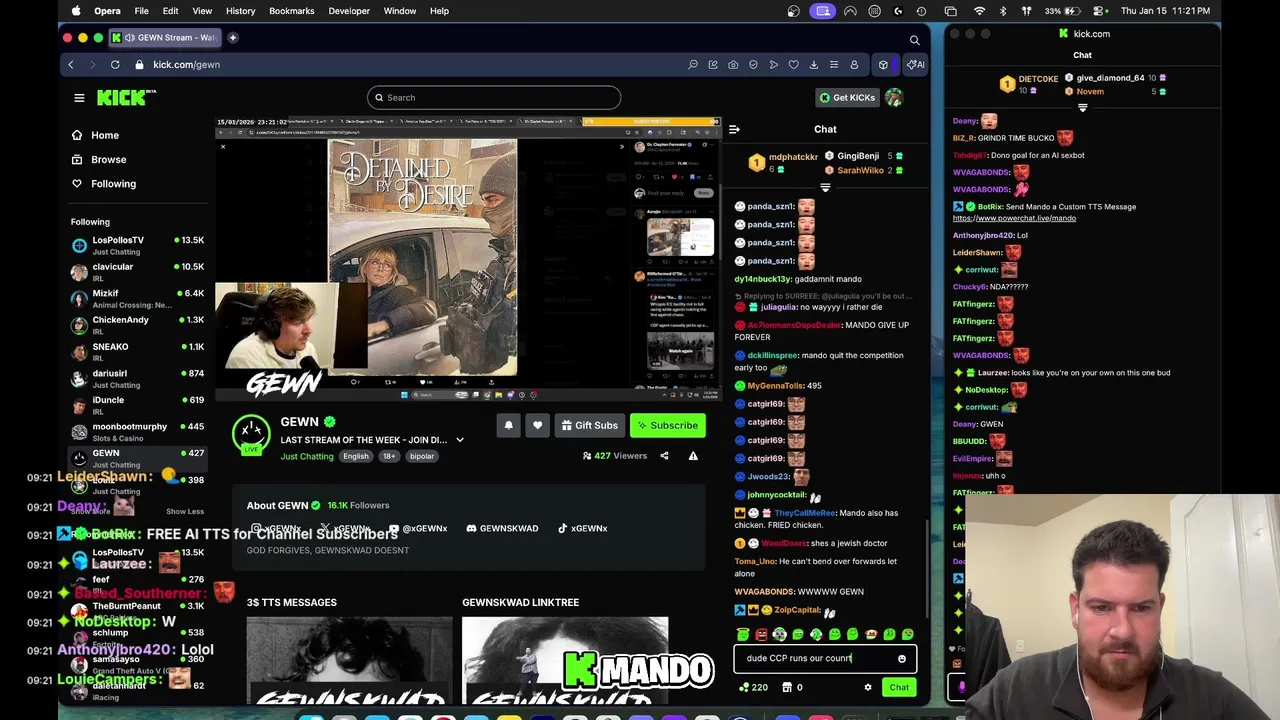Screen dimensions: 1280x720
Task: Open moonbootmurphy channel in Following list
Action: [x=137, y=432]
